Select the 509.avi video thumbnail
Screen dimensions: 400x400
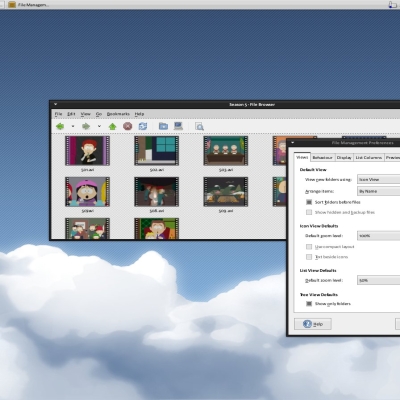[x=226, y=192]
